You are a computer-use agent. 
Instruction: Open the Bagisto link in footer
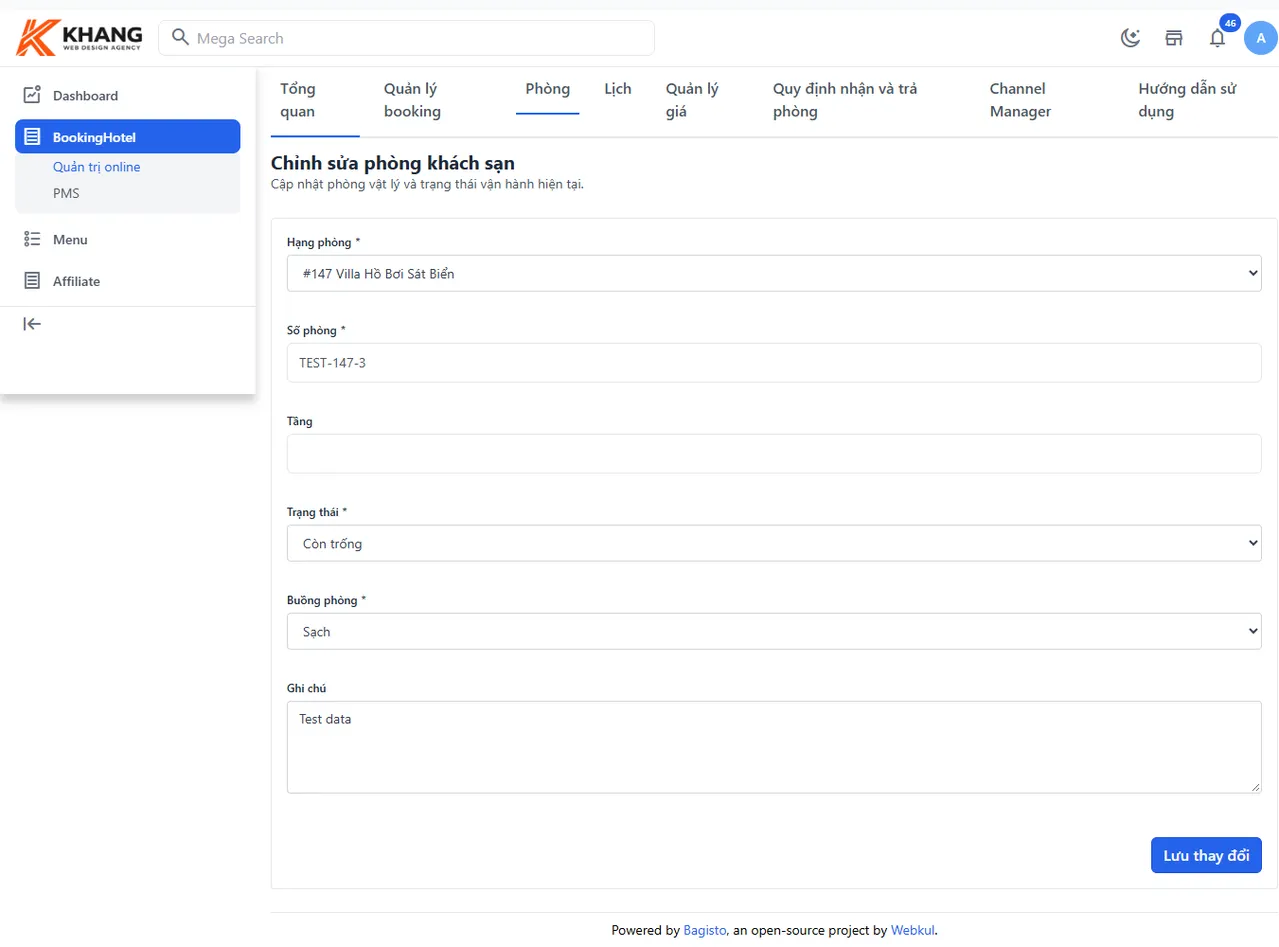coord(705,930)
